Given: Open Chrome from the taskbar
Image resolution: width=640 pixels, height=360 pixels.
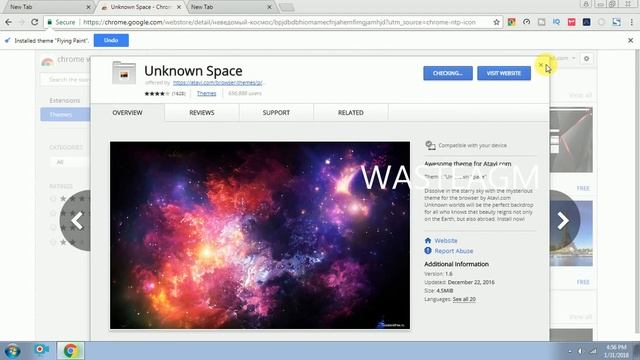Looking at the screenshot, I should pyautogui.click(x=70, y=351).
